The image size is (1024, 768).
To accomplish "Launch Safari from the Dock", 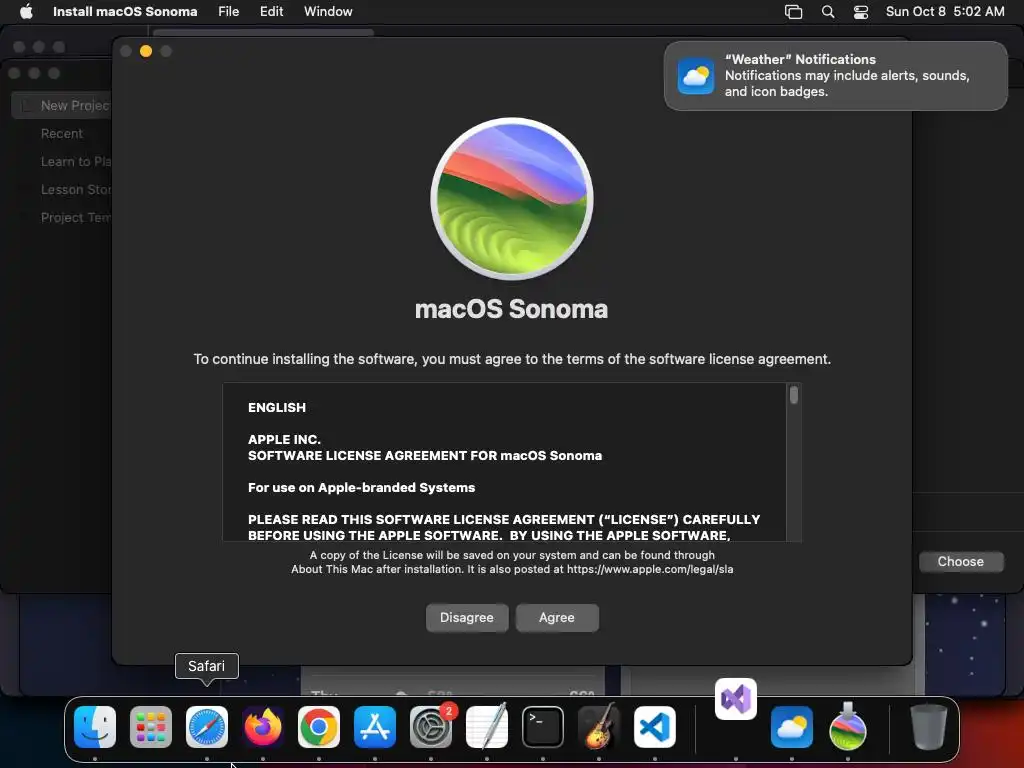I will pos(207,727).
